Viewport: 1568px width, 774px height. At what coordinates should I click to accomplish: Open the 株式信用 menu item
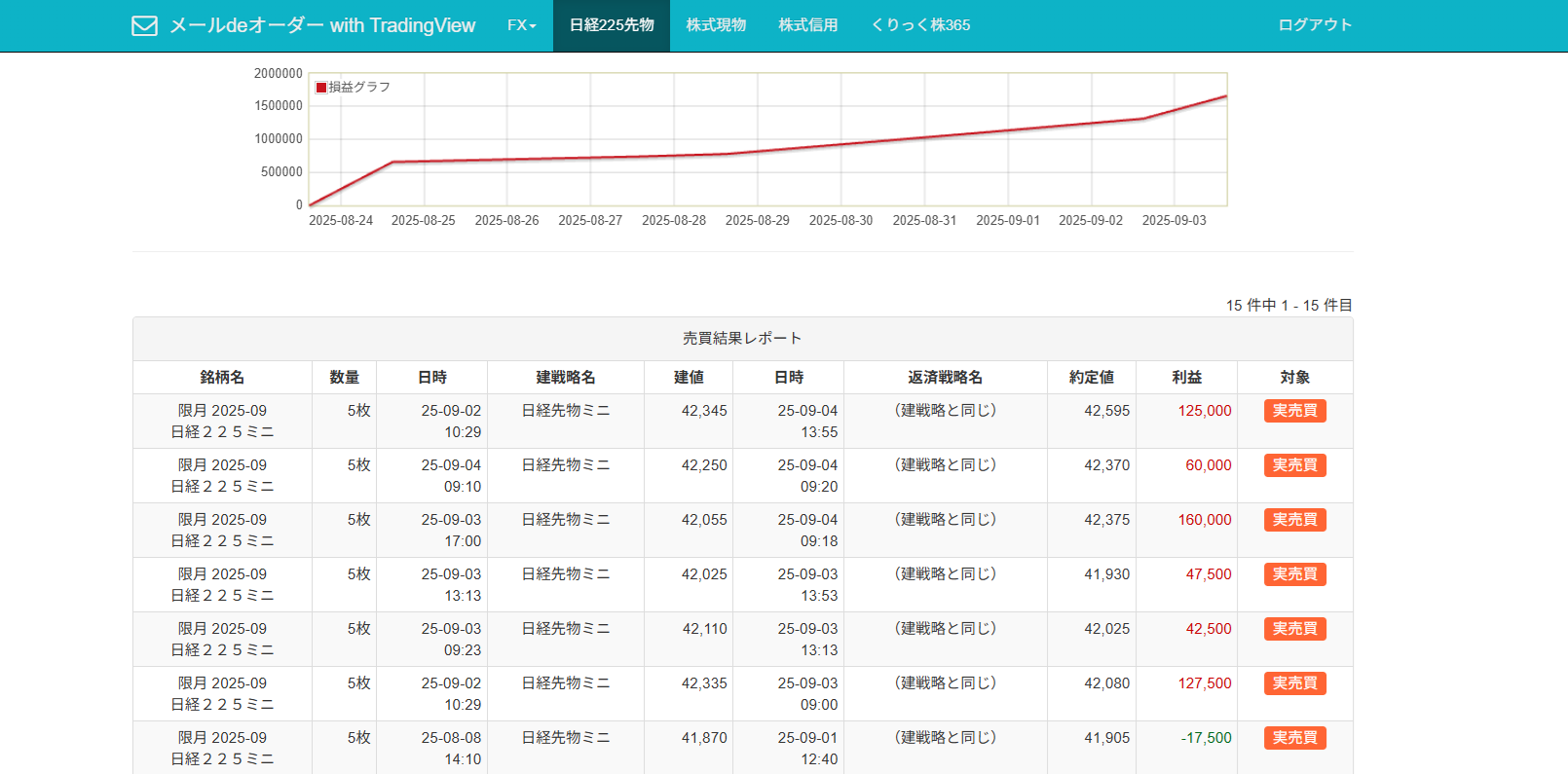tap(807, 25)
